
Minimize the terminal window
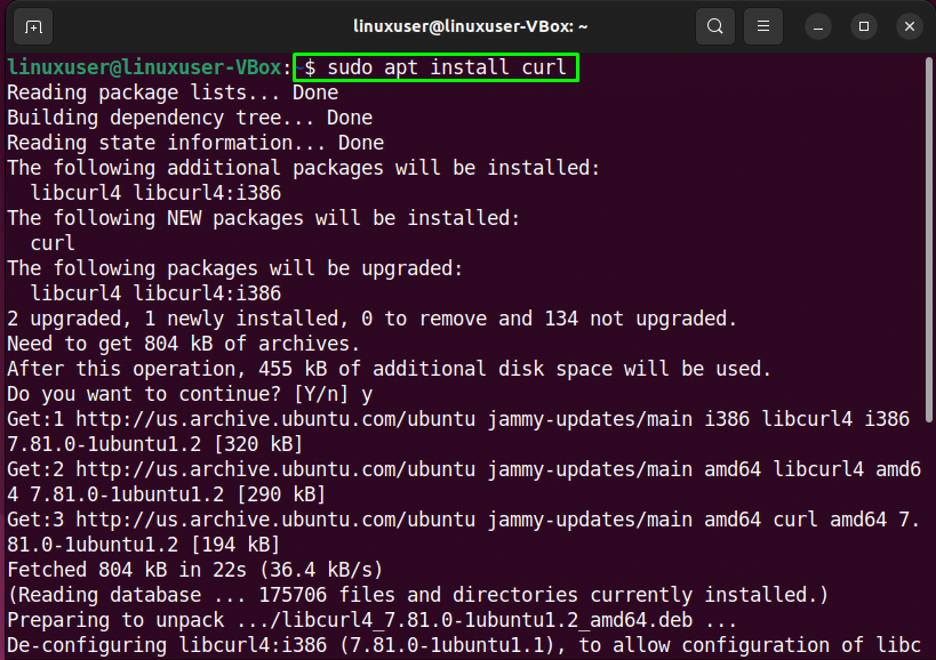(x=818, y=27)
